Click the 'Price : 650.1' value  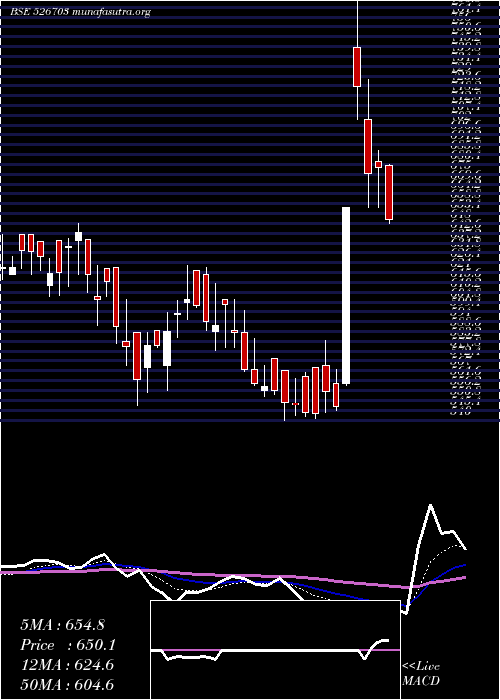point(68,645)
